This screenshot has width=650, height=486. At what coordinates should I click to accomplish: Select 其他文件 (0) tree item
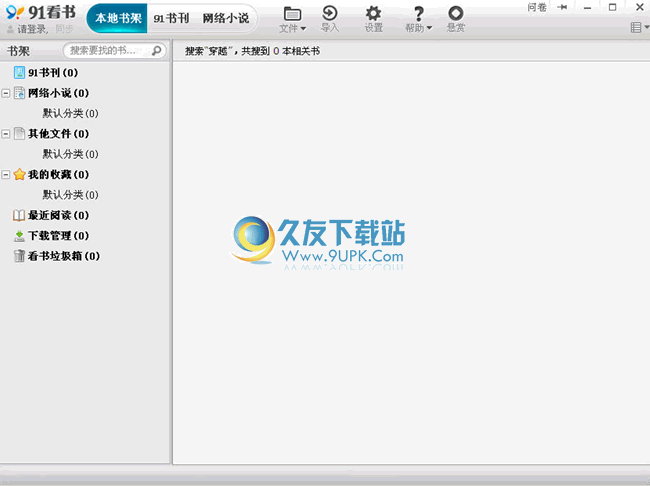tap(58, 134)
